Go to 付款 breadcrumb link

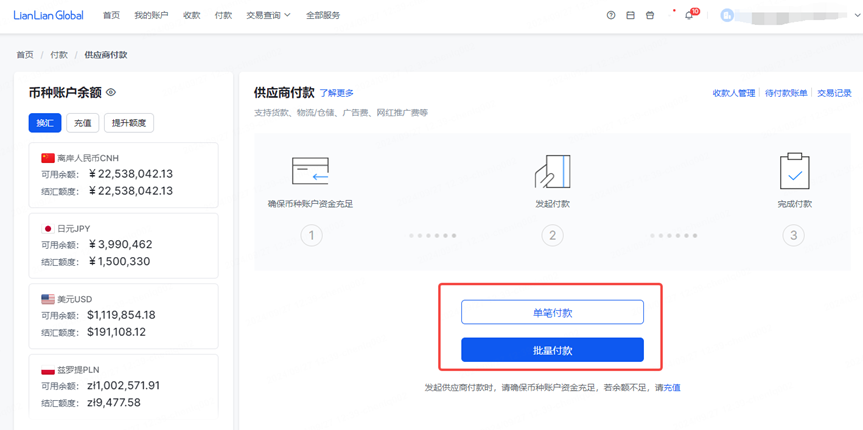[x=59, y=55]
